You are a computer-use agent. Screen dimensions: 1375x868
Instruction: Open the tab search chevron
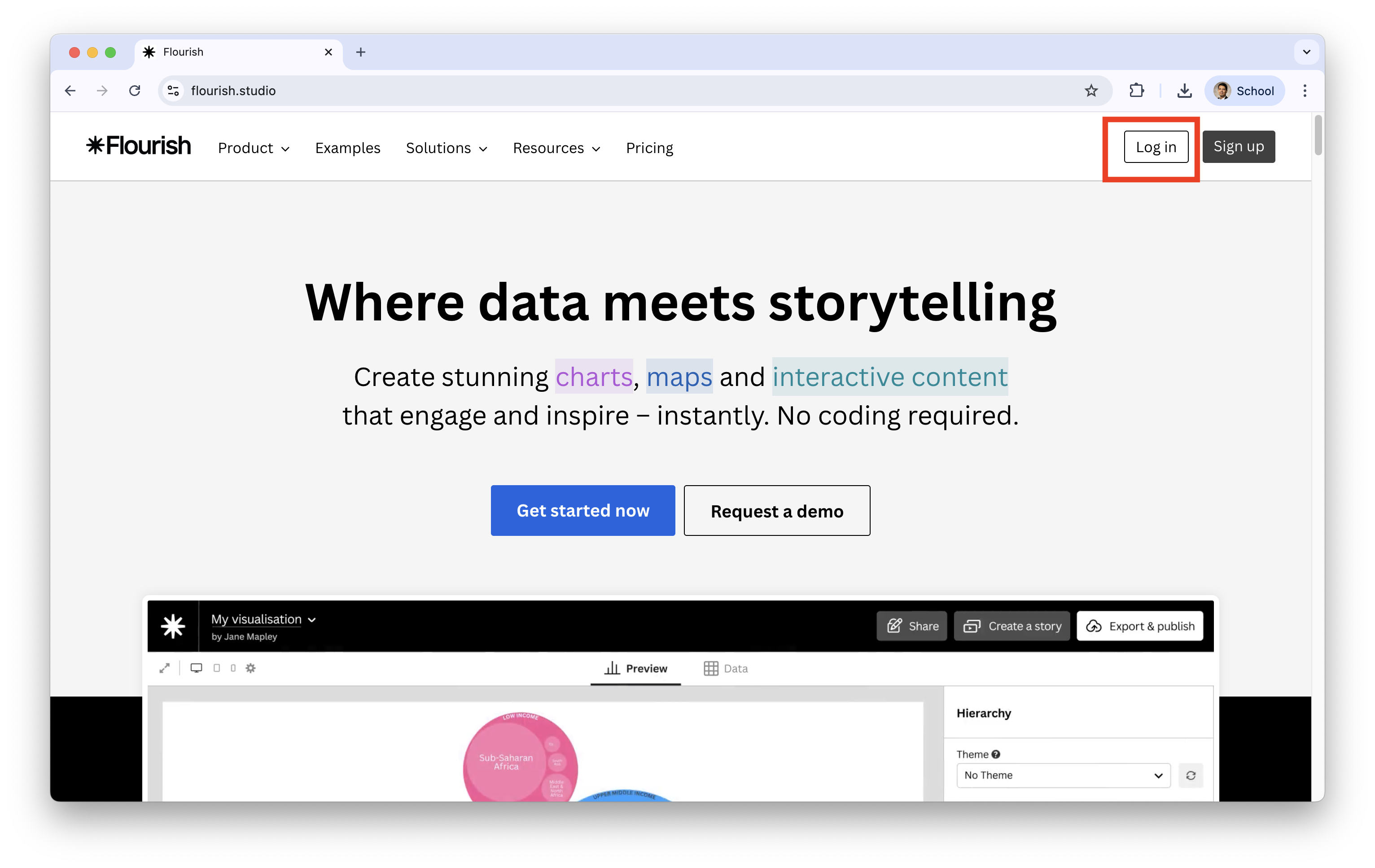[x=1306, y=52]
